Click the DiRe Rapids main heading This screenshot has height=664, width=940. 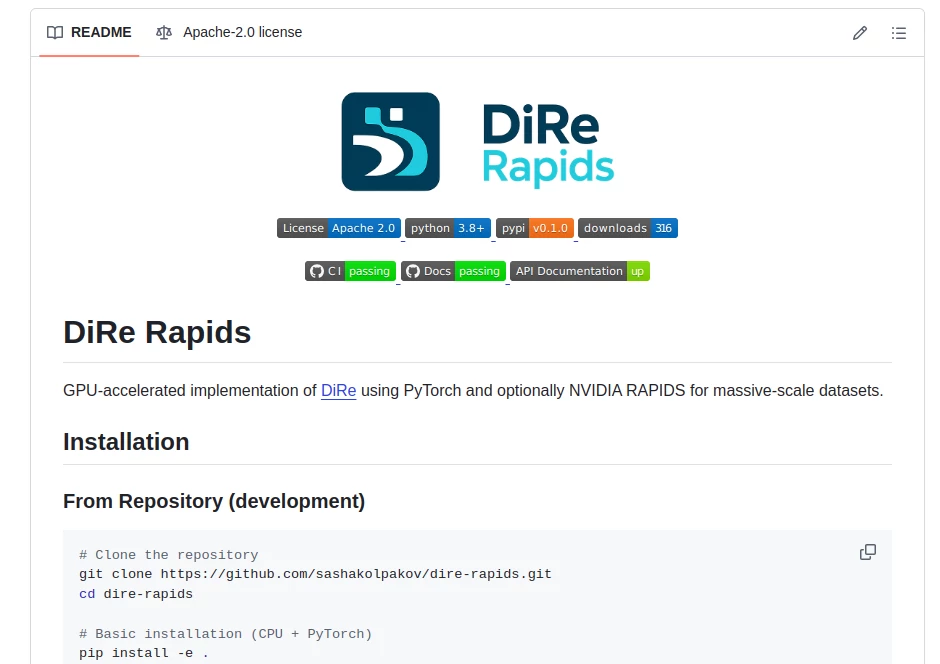click(157, 332)
